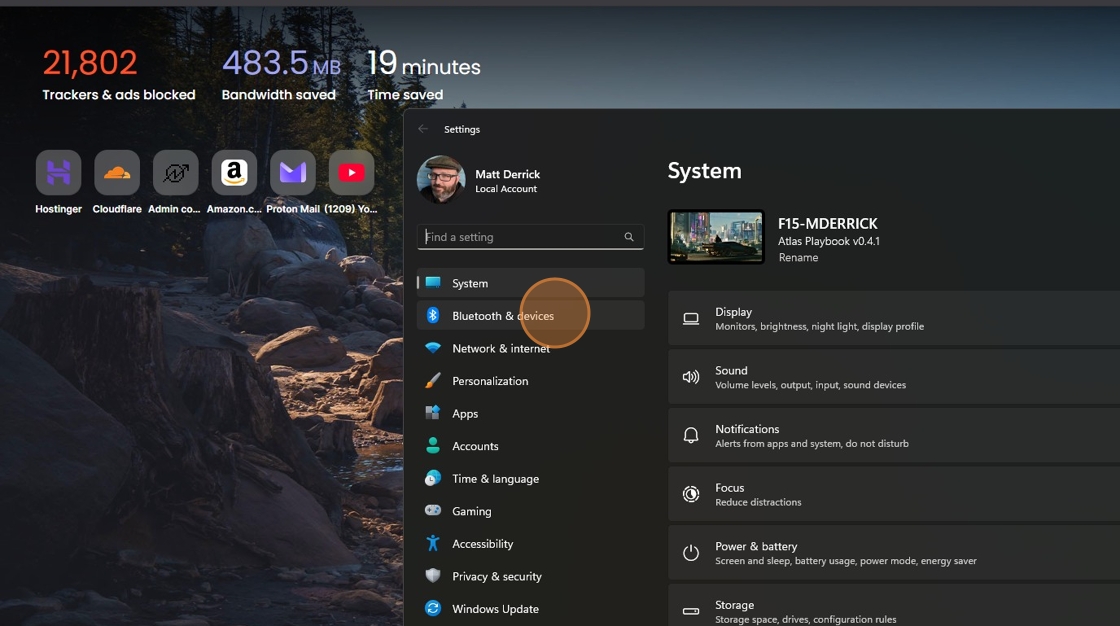This screenshot has width=1120, height=626.
Task: Click the Find a setting search box
Action: click(530, 237)
